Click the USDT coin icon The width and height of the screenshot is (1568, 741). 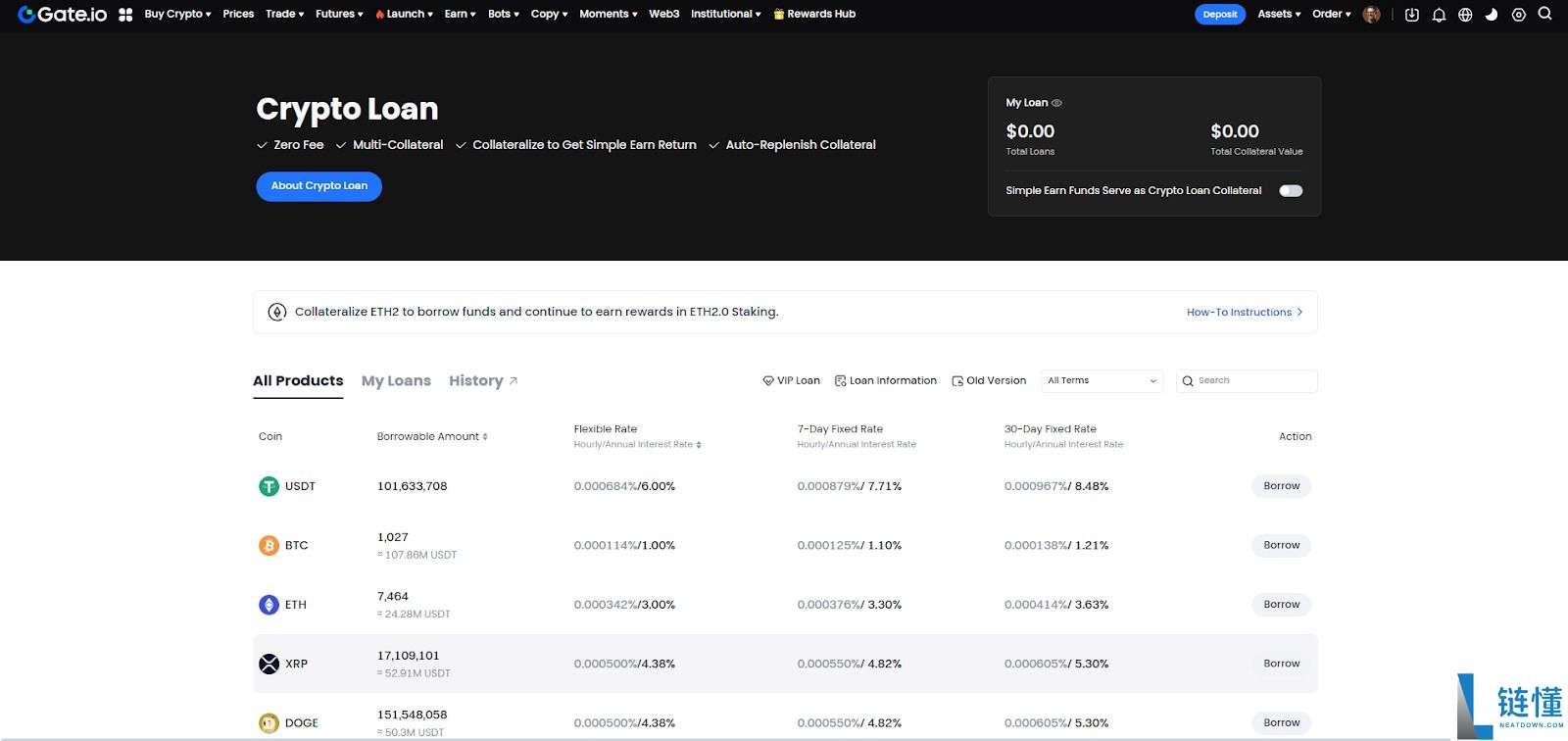click(x=269, y=486)
